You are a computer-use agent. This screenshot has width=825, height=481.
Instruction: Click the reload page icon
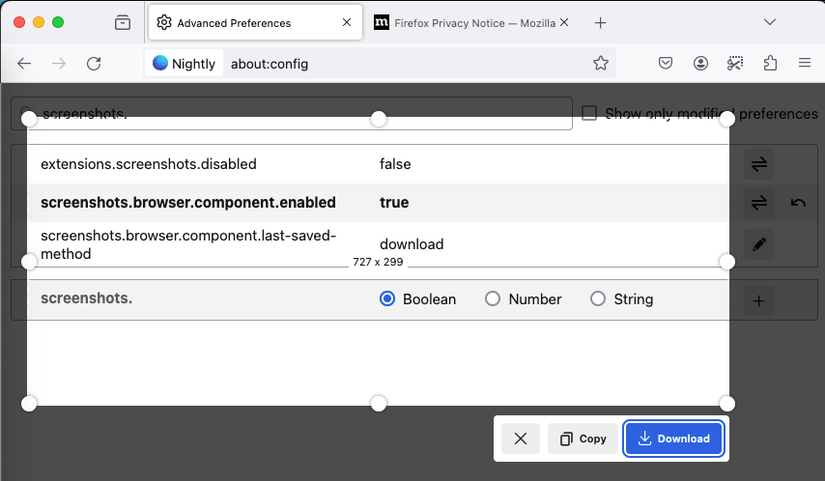click(x=94, y=63)
